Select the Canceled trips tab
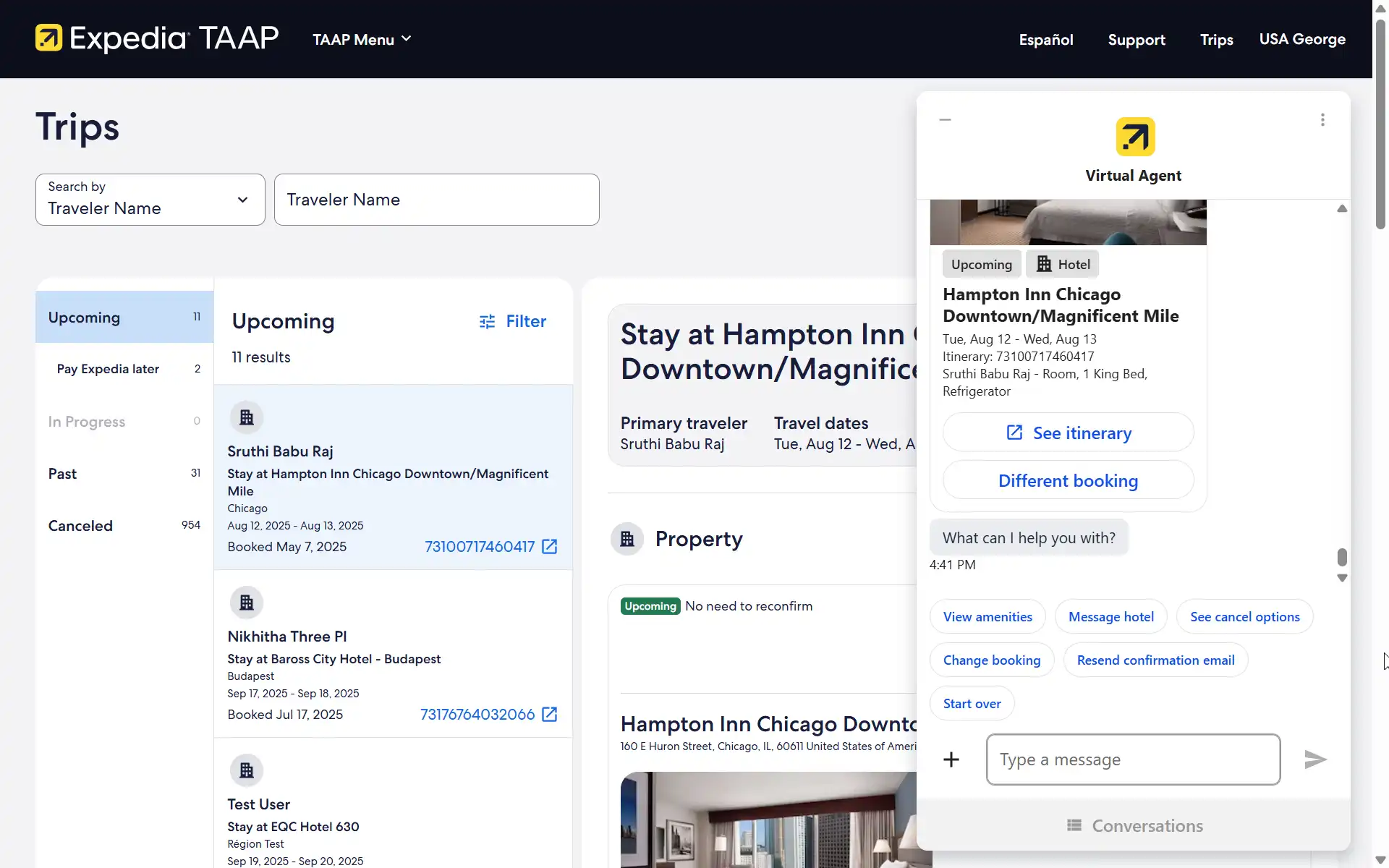This screenshot has height=868, width=1389. (124, 525)
